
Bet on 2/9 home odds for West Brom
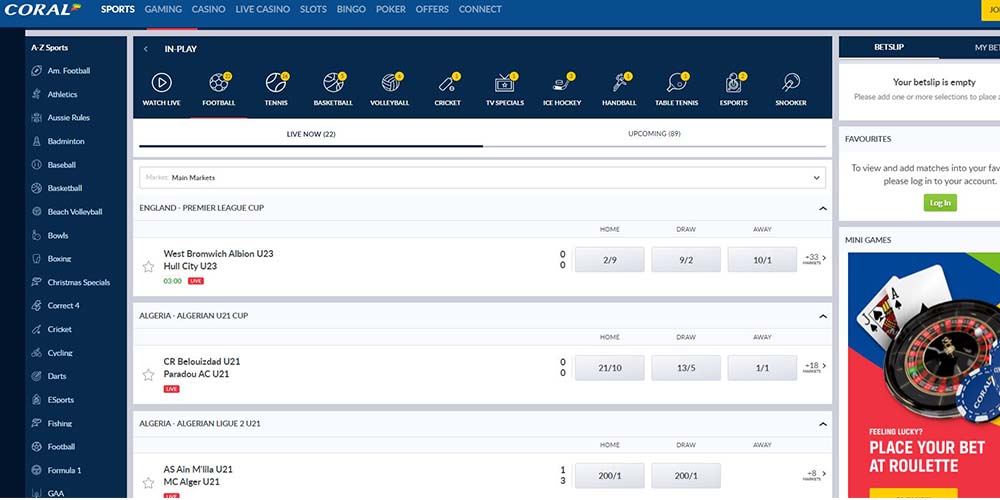[x=609, y=260]
